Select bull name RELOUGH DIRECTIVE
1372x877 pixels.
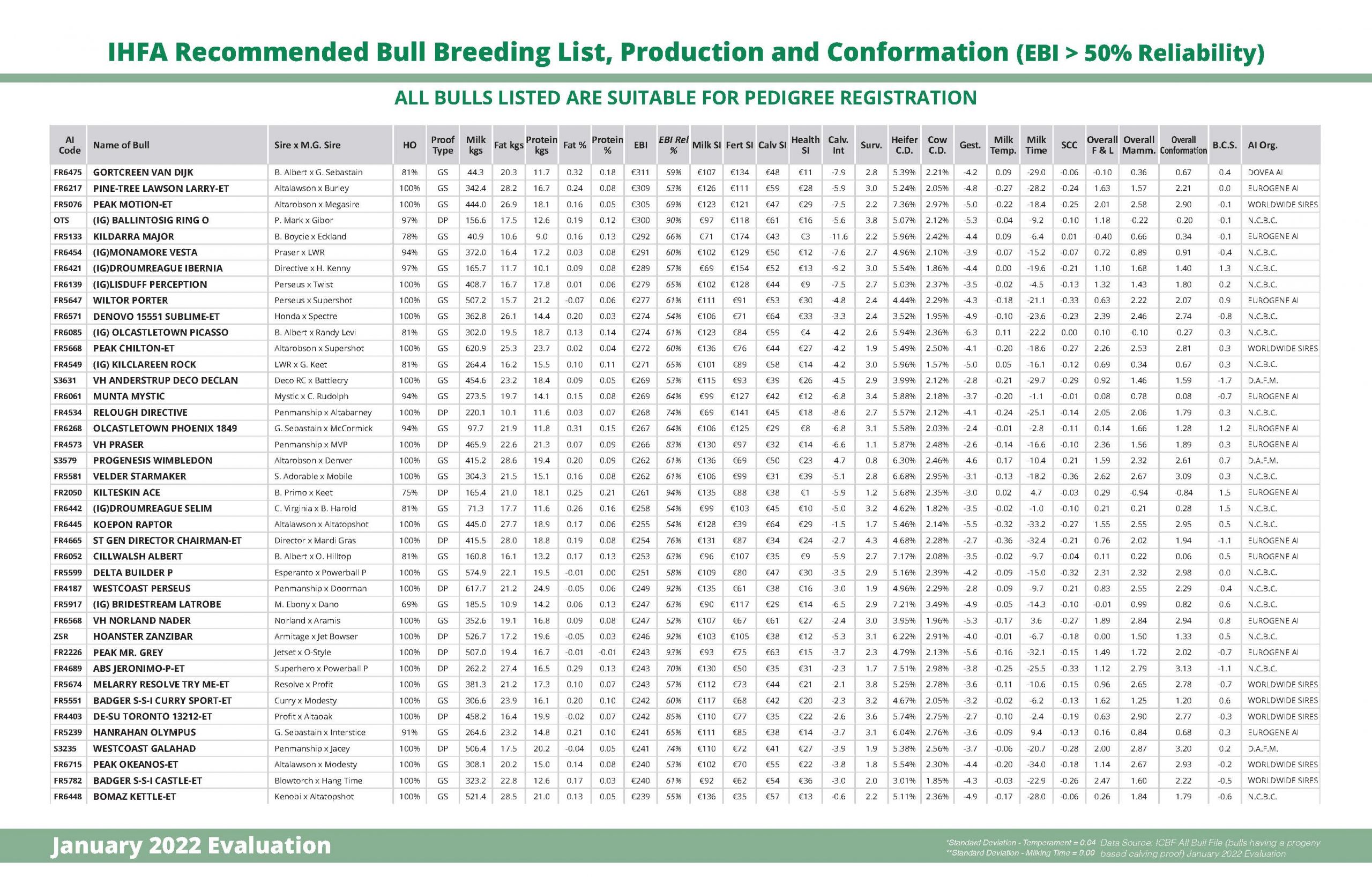[x=140, y=413]
